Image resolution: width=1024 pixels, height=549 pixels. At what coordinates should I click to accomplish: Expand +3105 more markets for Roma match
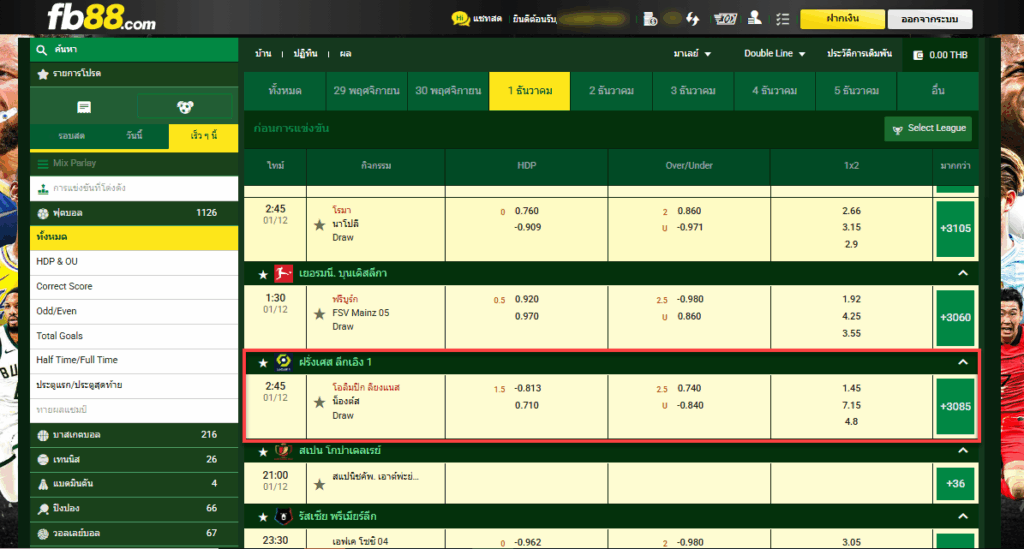pos(955,228)
